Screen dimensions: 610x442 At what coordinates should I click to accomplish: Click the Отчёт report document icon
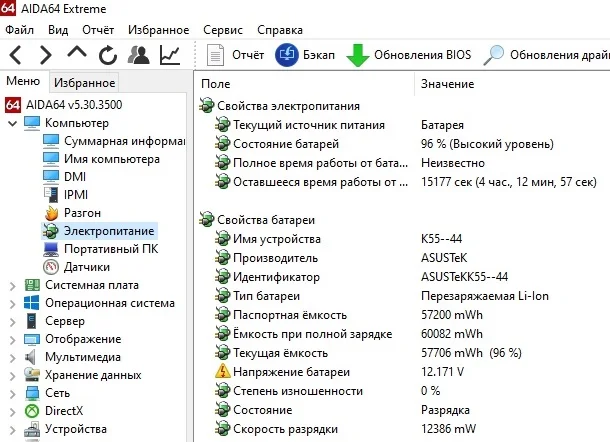click(x=215, y=55)
